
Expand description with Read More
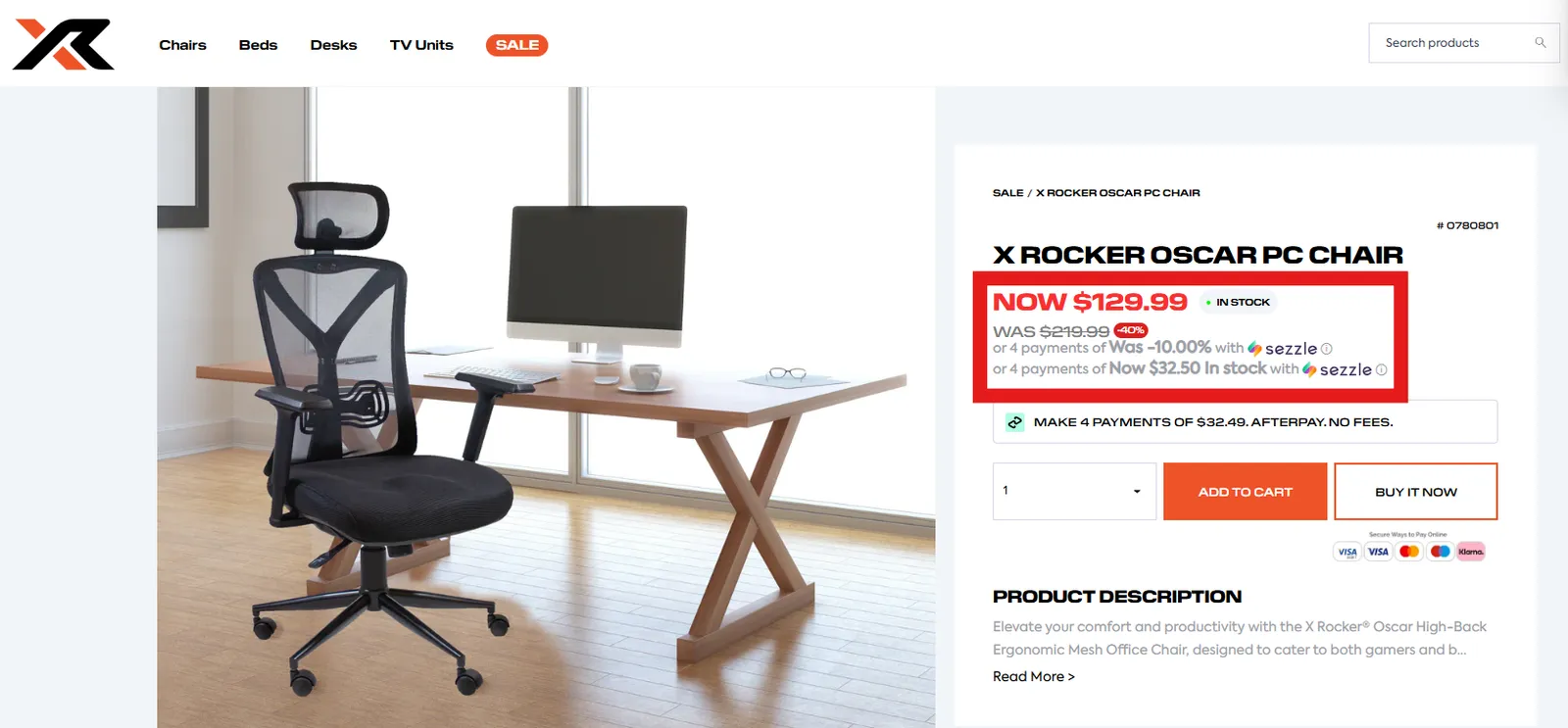[1034, 676]
